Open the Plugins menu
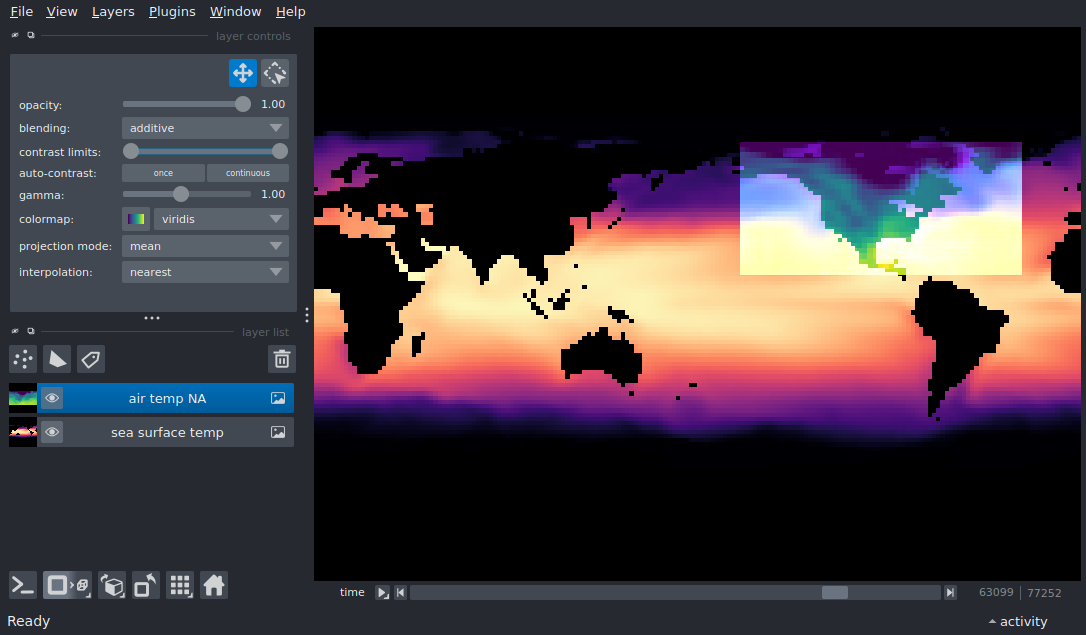 172,12
